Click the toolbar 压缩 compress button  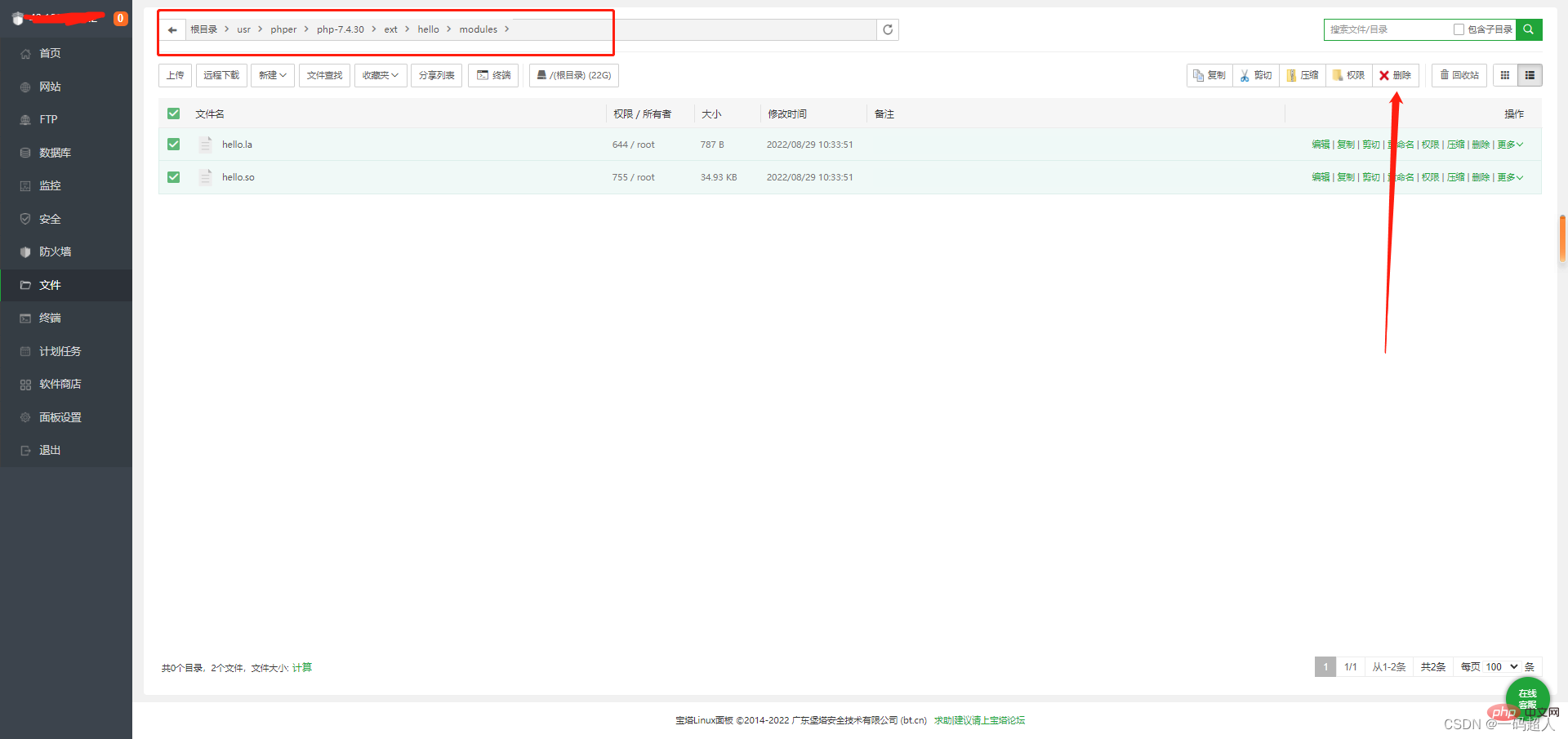(x=1303, y=75)
